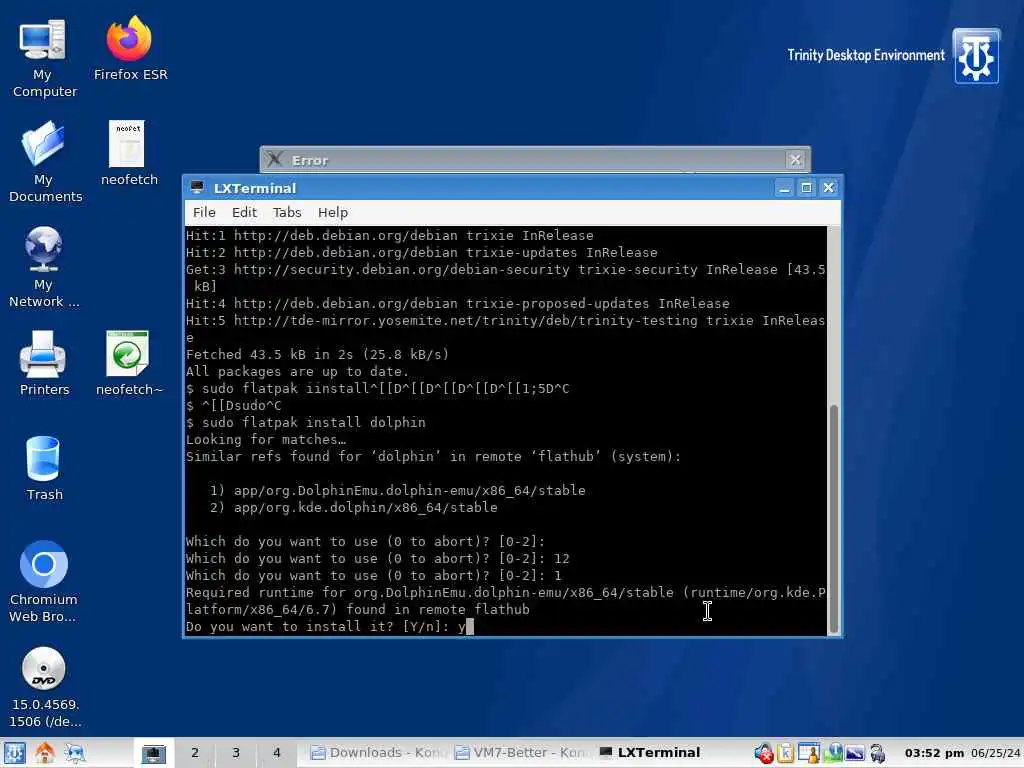Click the 'app/org.kde.dolphin/x86_64/stable' line
The width and height of the screenshot is (1024, 768).
click(365, 507)
